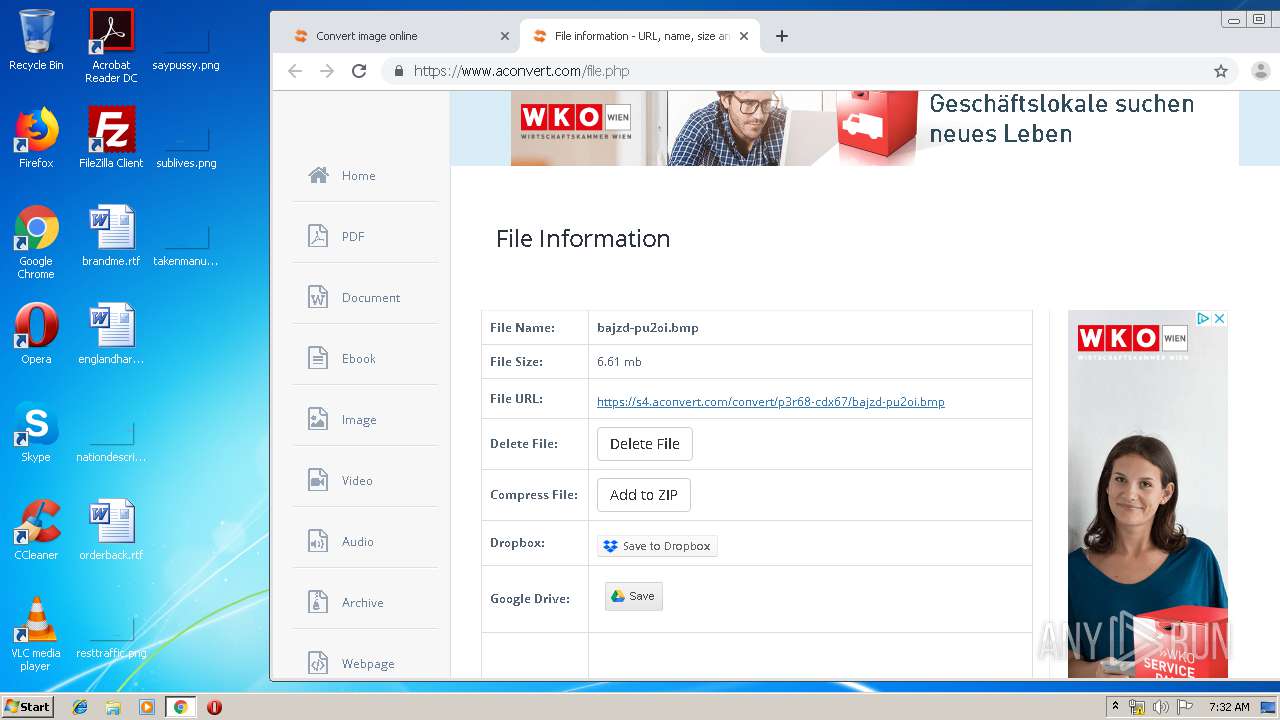Select orderback.rtf file on desktop
1280x720 pixels.
coord(111,530)
